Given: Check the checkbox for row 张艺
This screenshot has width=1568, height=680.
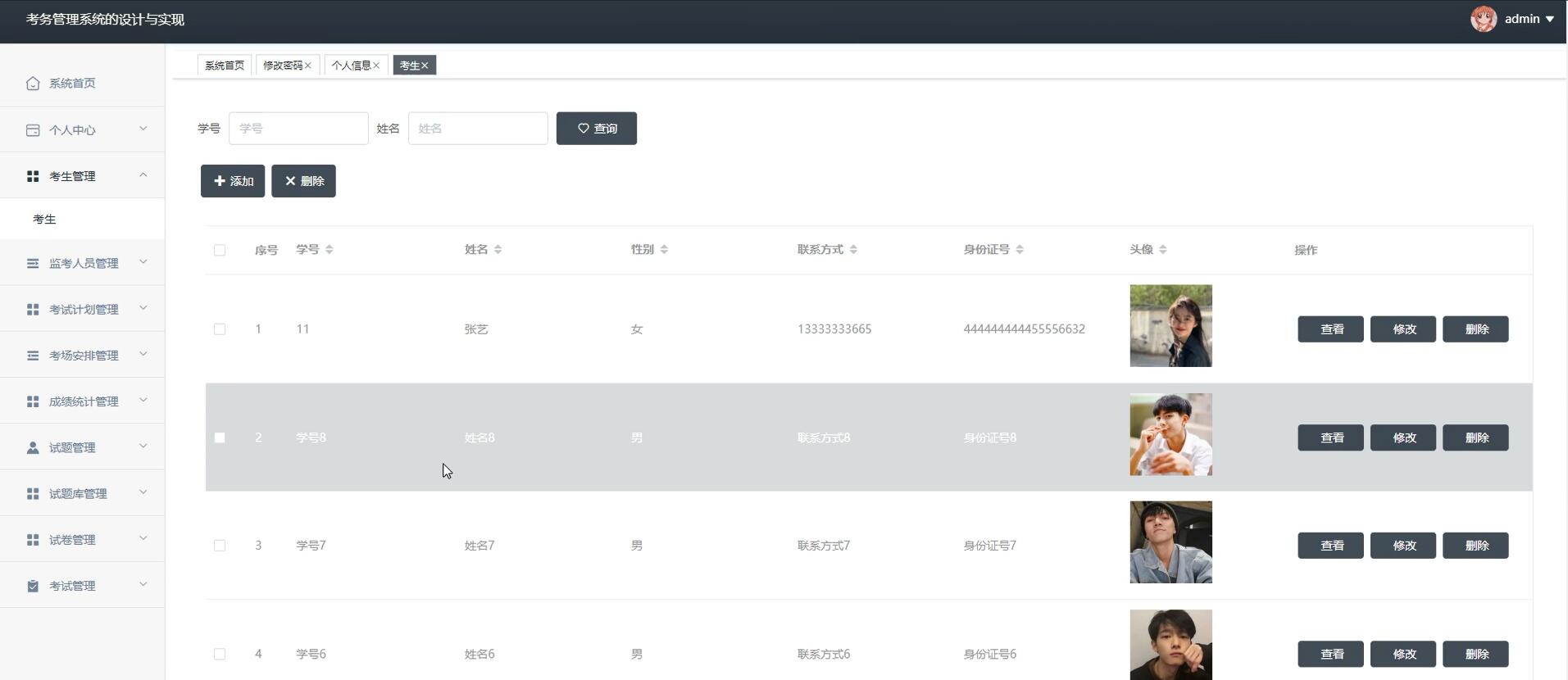Looking at the screenshot, I should [x=220, y=329].
